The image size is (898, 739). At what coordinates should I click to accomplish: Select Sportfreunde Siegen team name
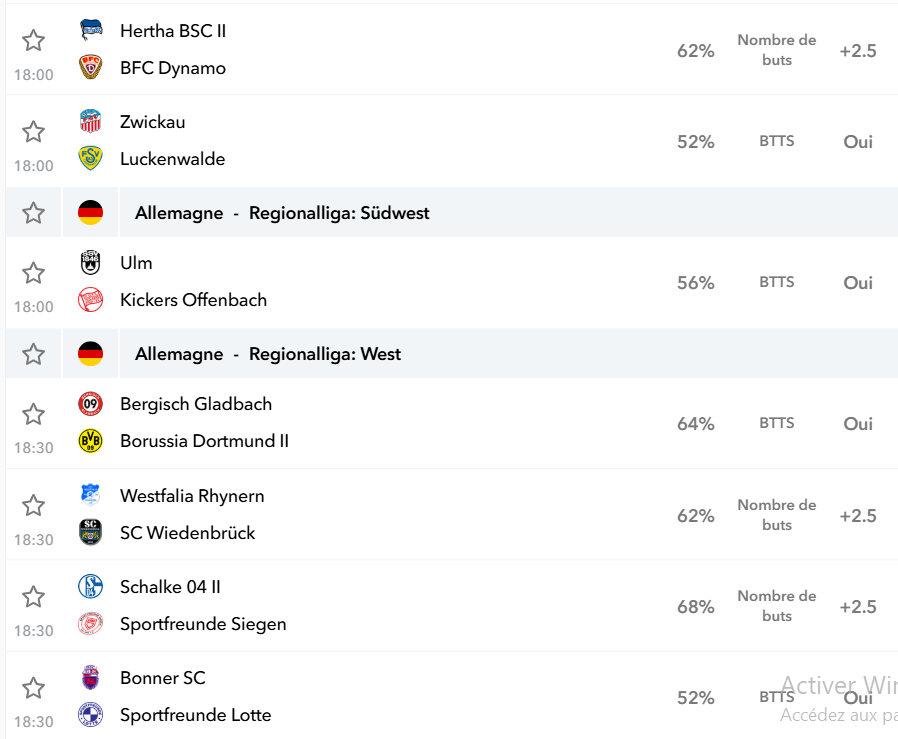click(x=203, y=624)
